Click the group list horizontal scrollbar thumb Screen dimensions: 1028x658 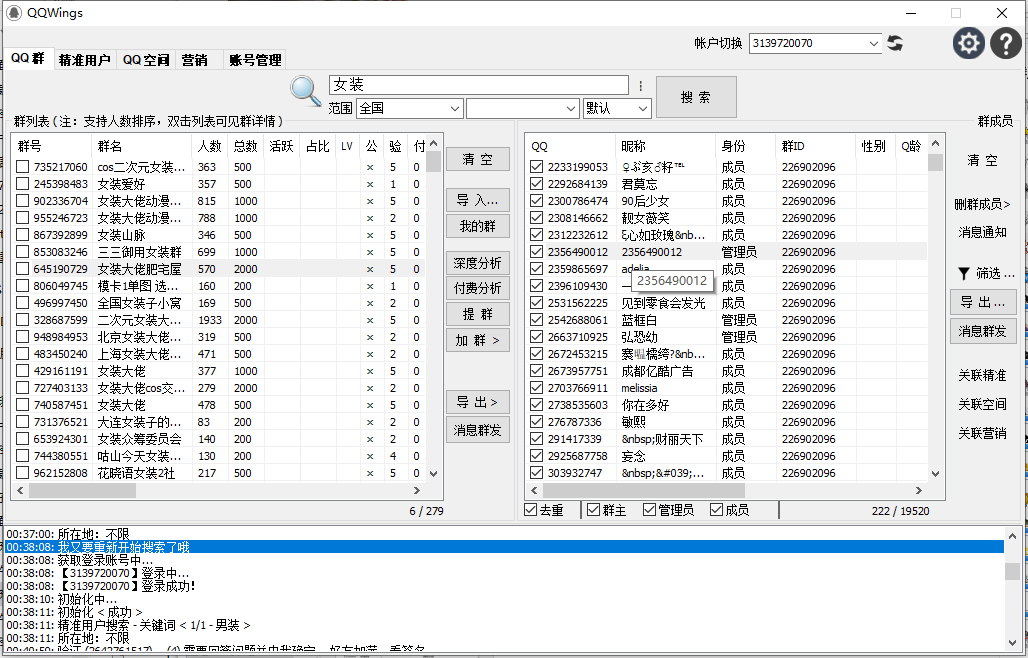pos(82,490)
